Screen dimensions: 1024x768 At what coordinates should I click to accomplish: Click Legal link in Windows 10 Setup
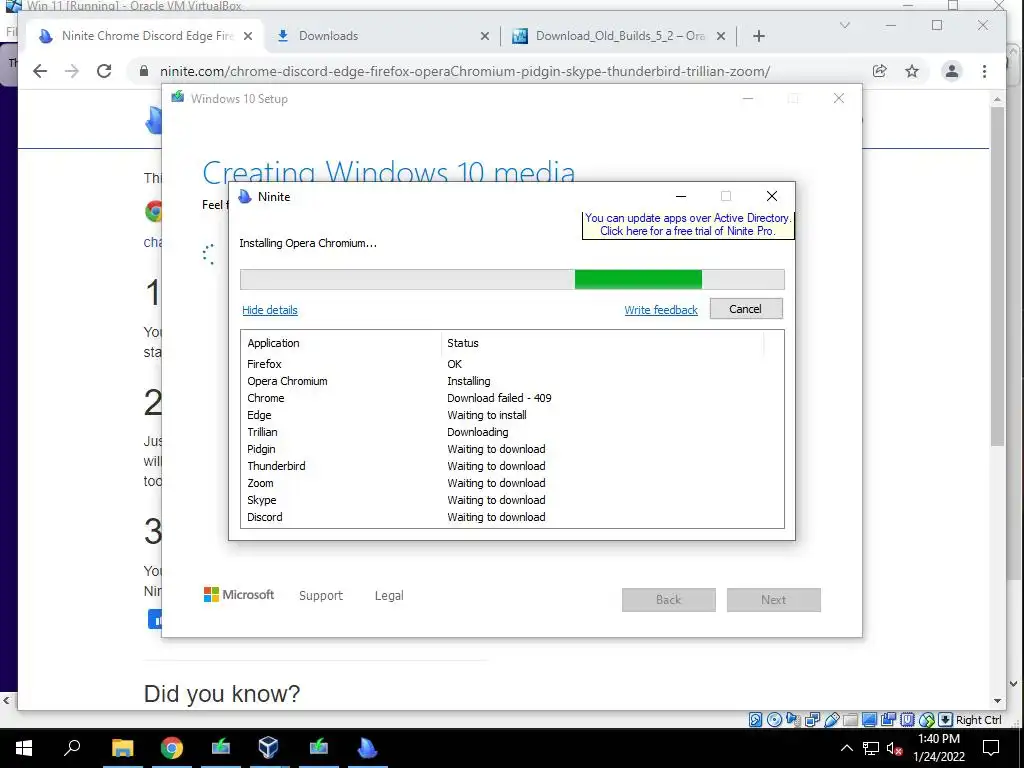click(x=389, y=596)
